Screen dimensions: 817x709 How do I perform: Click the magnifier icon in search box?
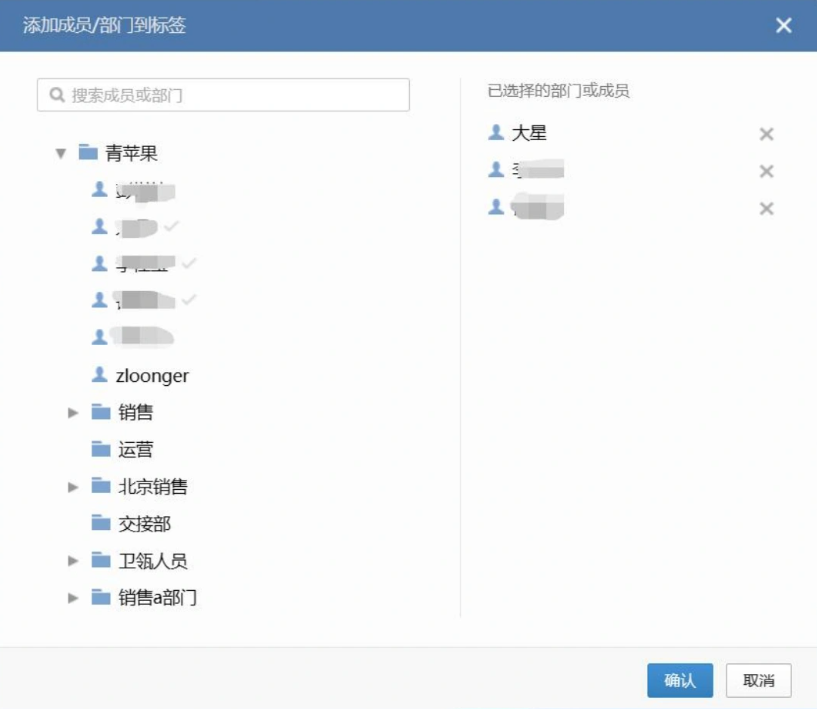57,95
